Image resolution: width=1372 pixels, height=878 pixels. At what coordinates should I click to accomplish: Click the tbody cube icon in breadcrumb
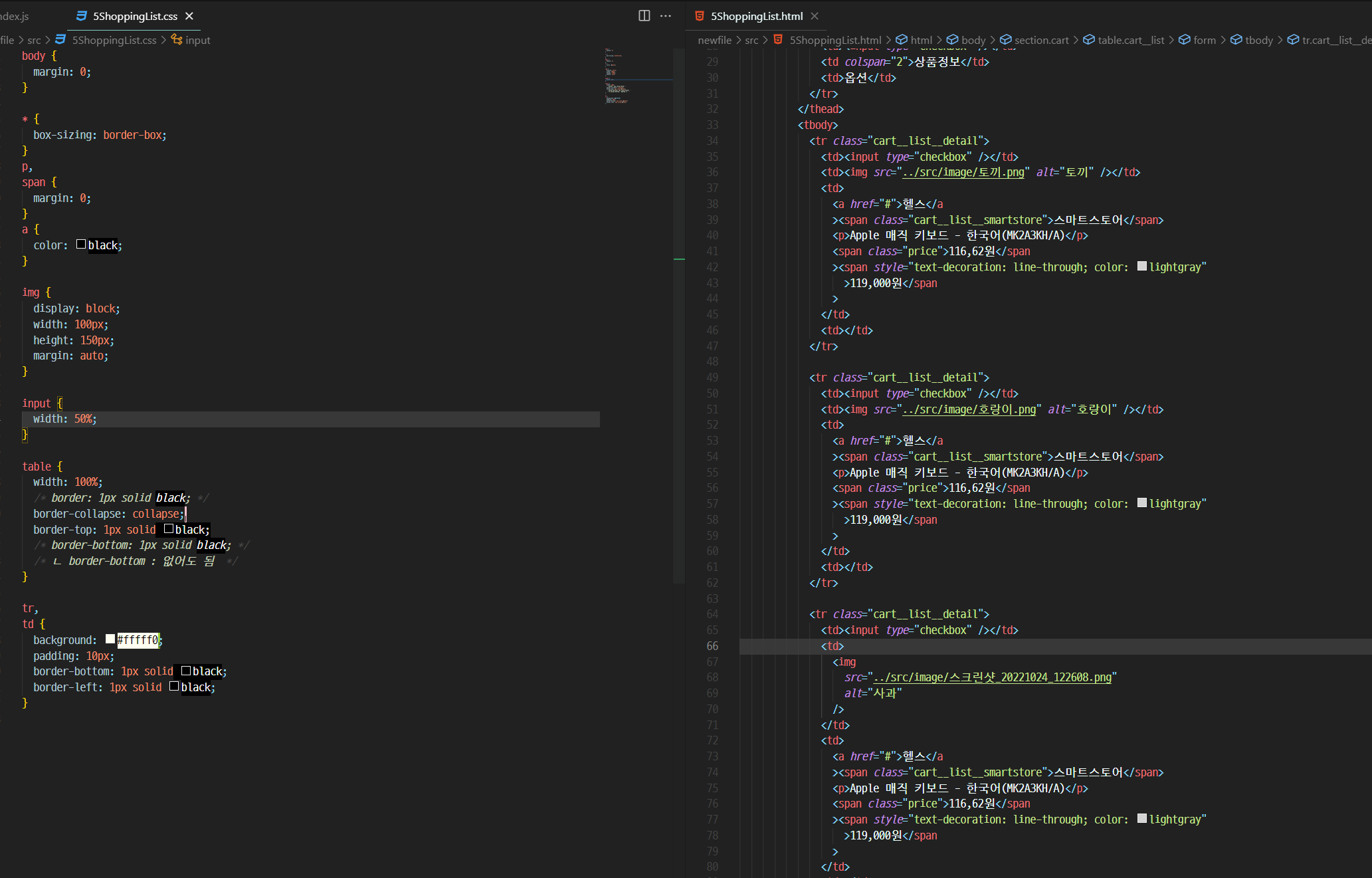(1236, 40)
